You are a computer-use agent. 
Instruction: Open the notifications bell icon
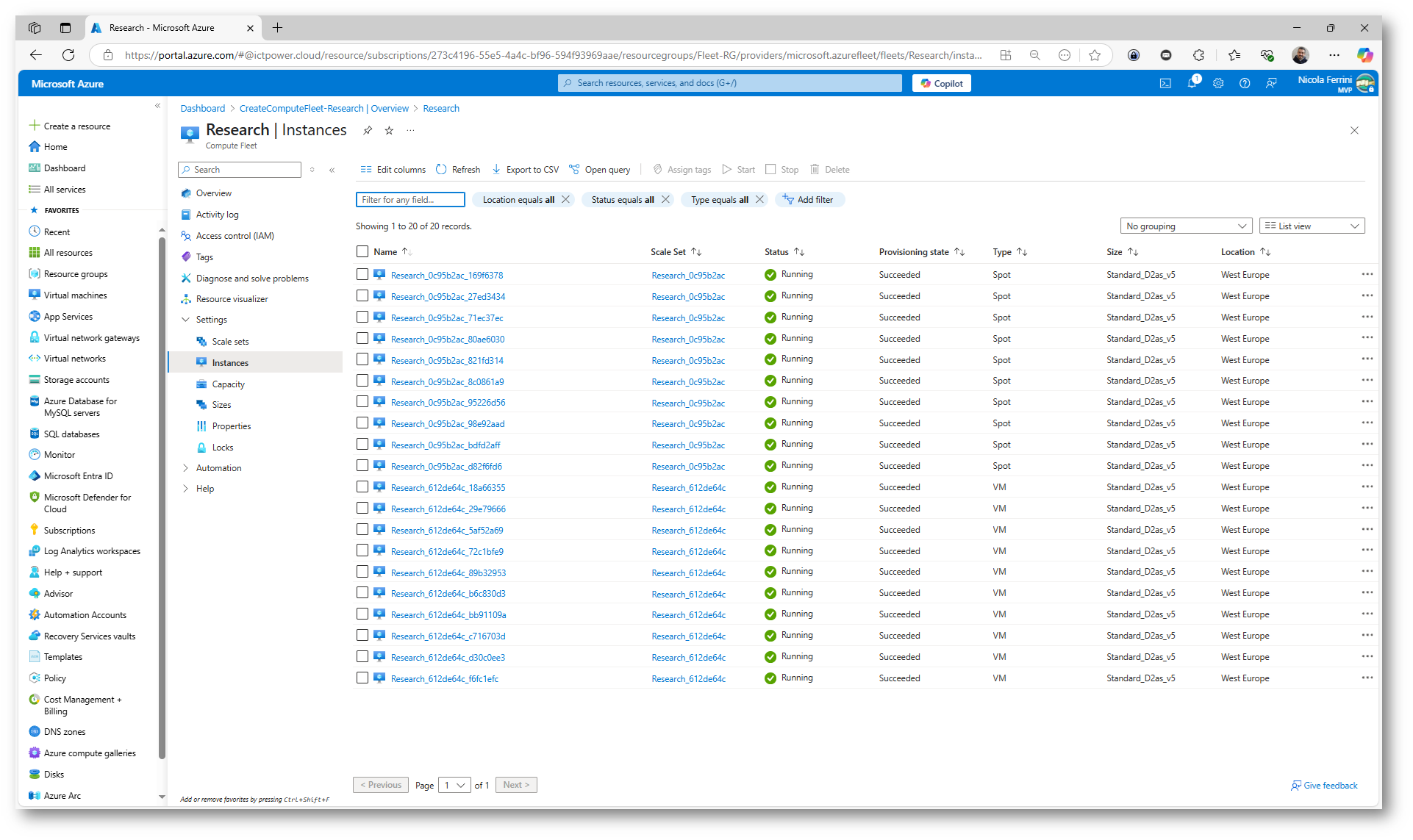coord(1192,84)
